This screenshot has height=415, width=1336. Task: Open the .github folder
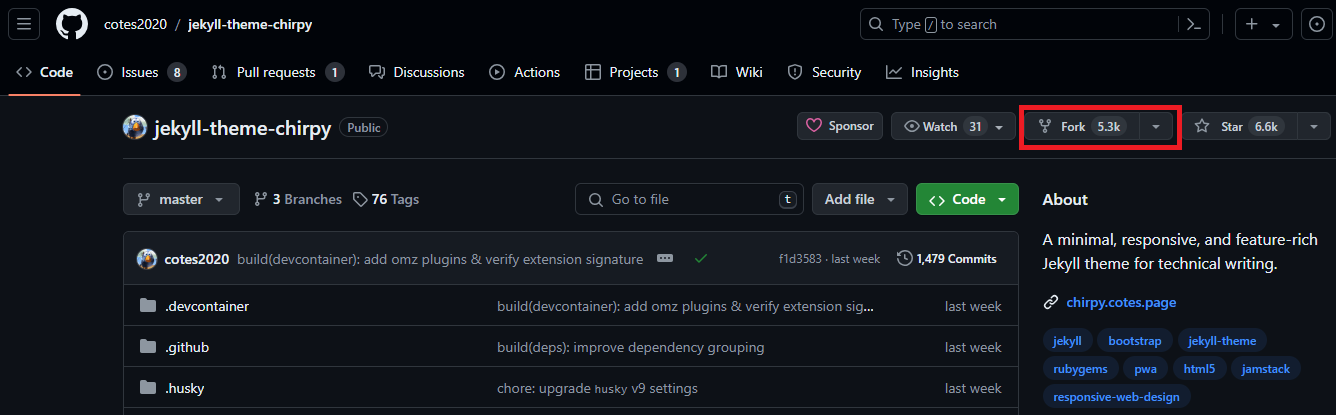coord(186,347)
